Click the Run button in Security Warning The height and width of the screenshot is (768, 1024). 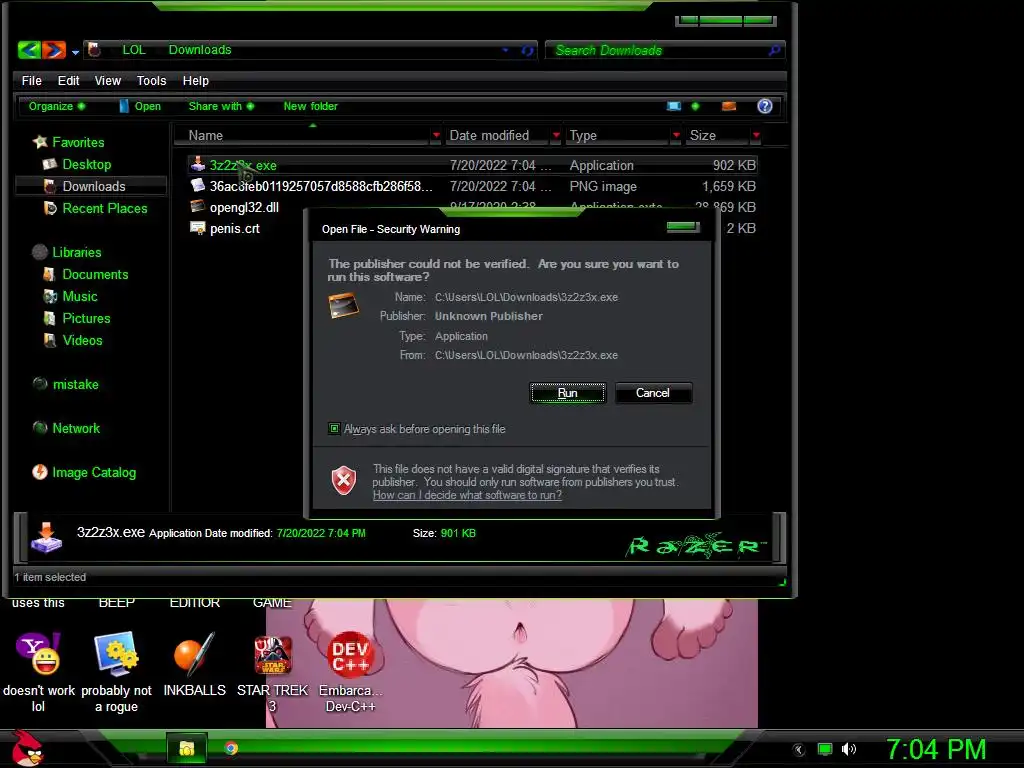[568, 393]
